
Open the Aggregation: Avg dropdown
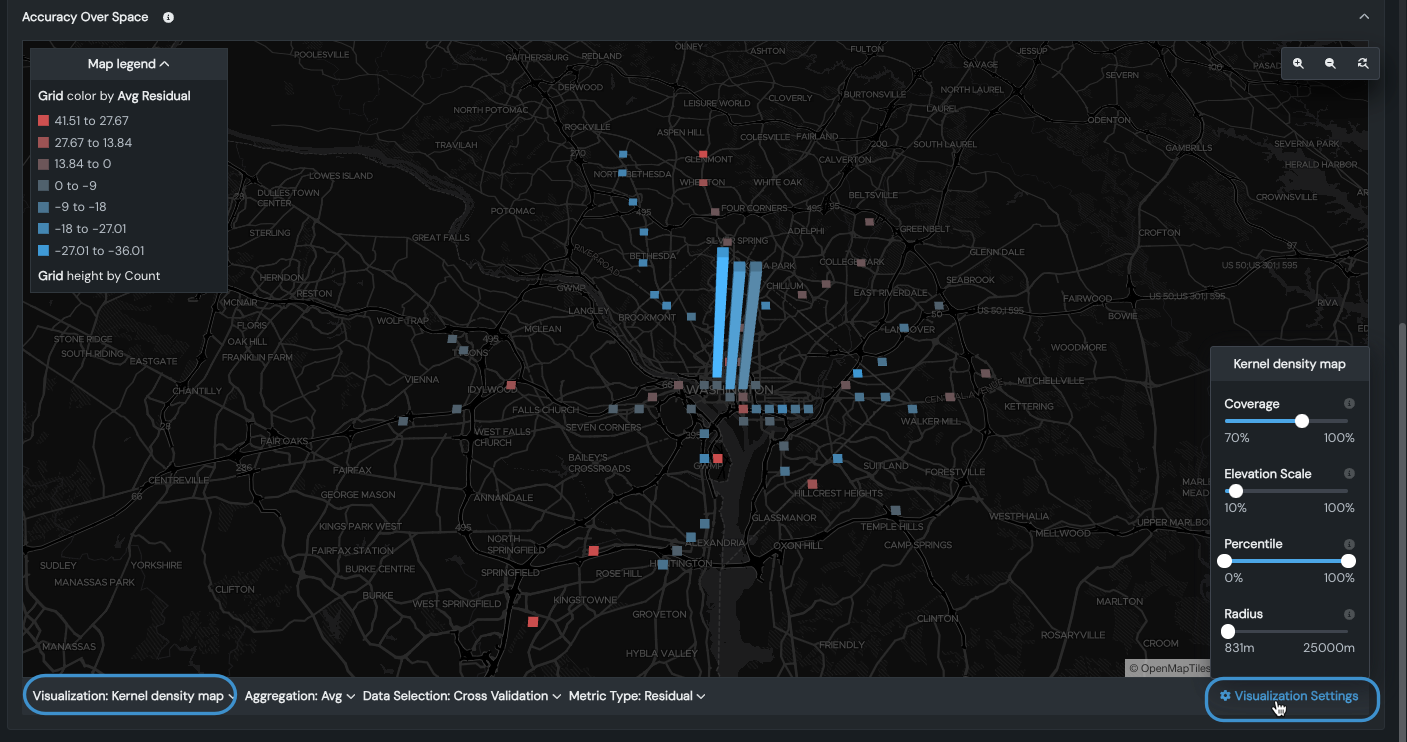coord(299,696)
